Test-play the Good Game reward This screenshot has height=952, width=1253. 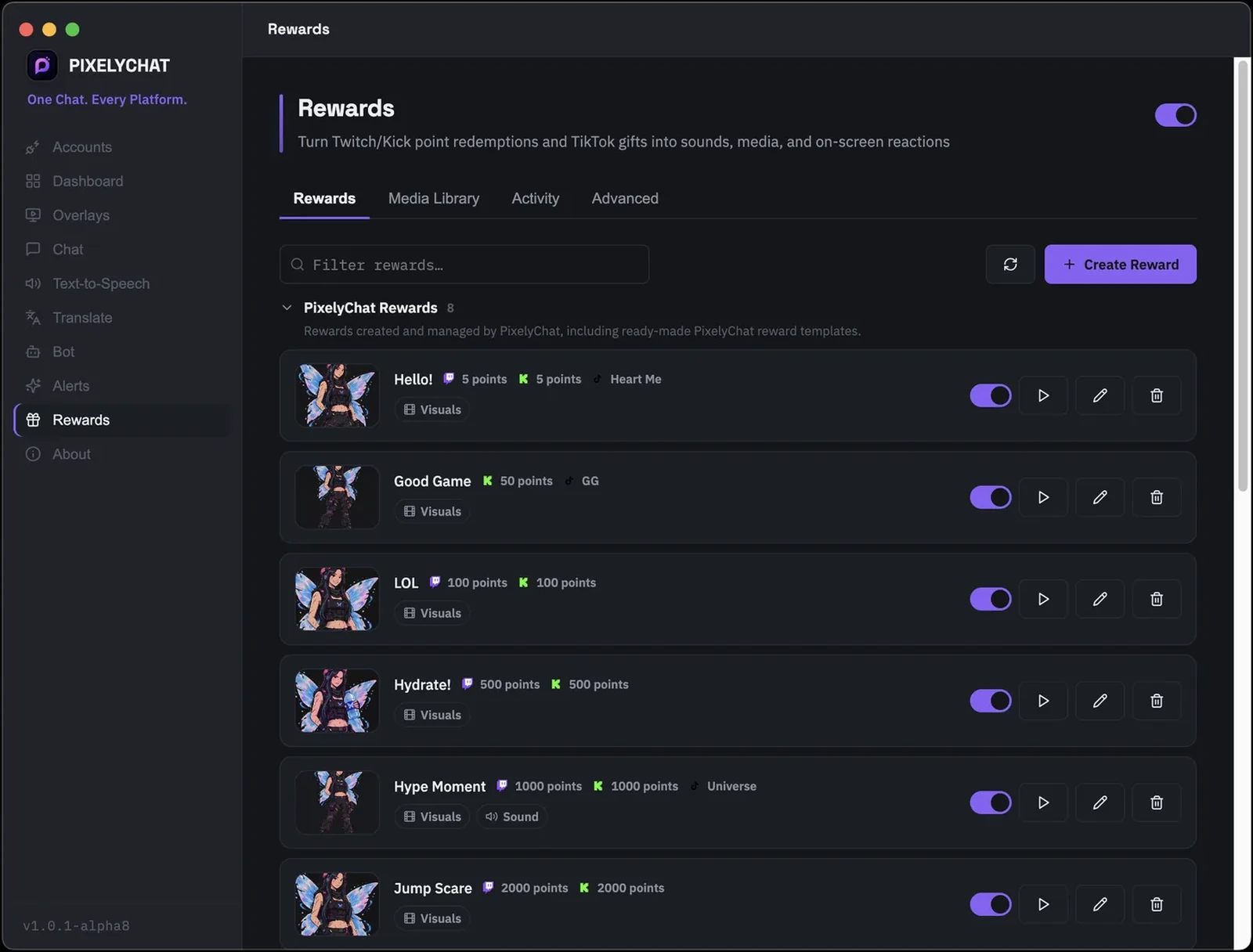(1043, 497)
